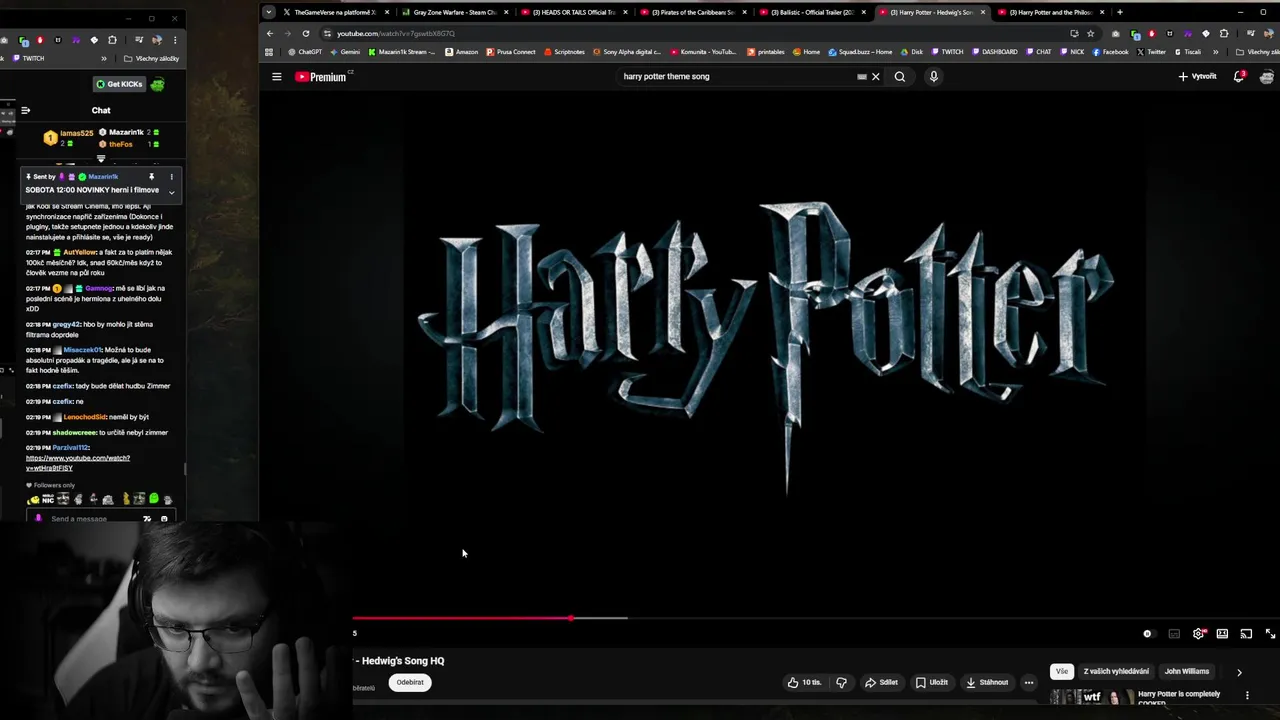Open the Amazon bookmark

point(462,52)
